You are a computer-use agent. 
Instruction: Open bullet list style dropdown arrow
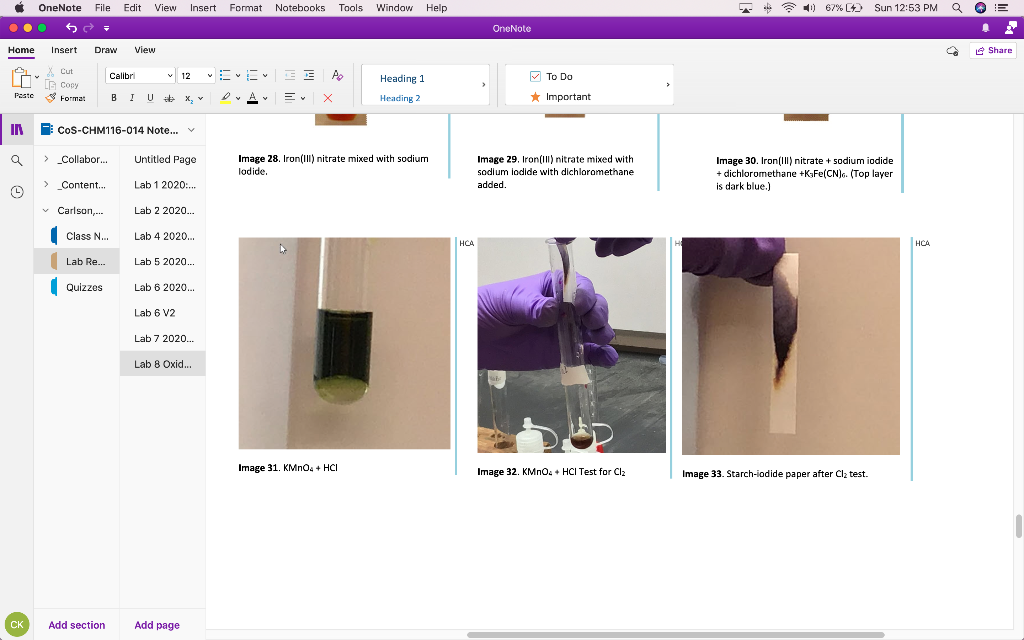tap(238, 76)
